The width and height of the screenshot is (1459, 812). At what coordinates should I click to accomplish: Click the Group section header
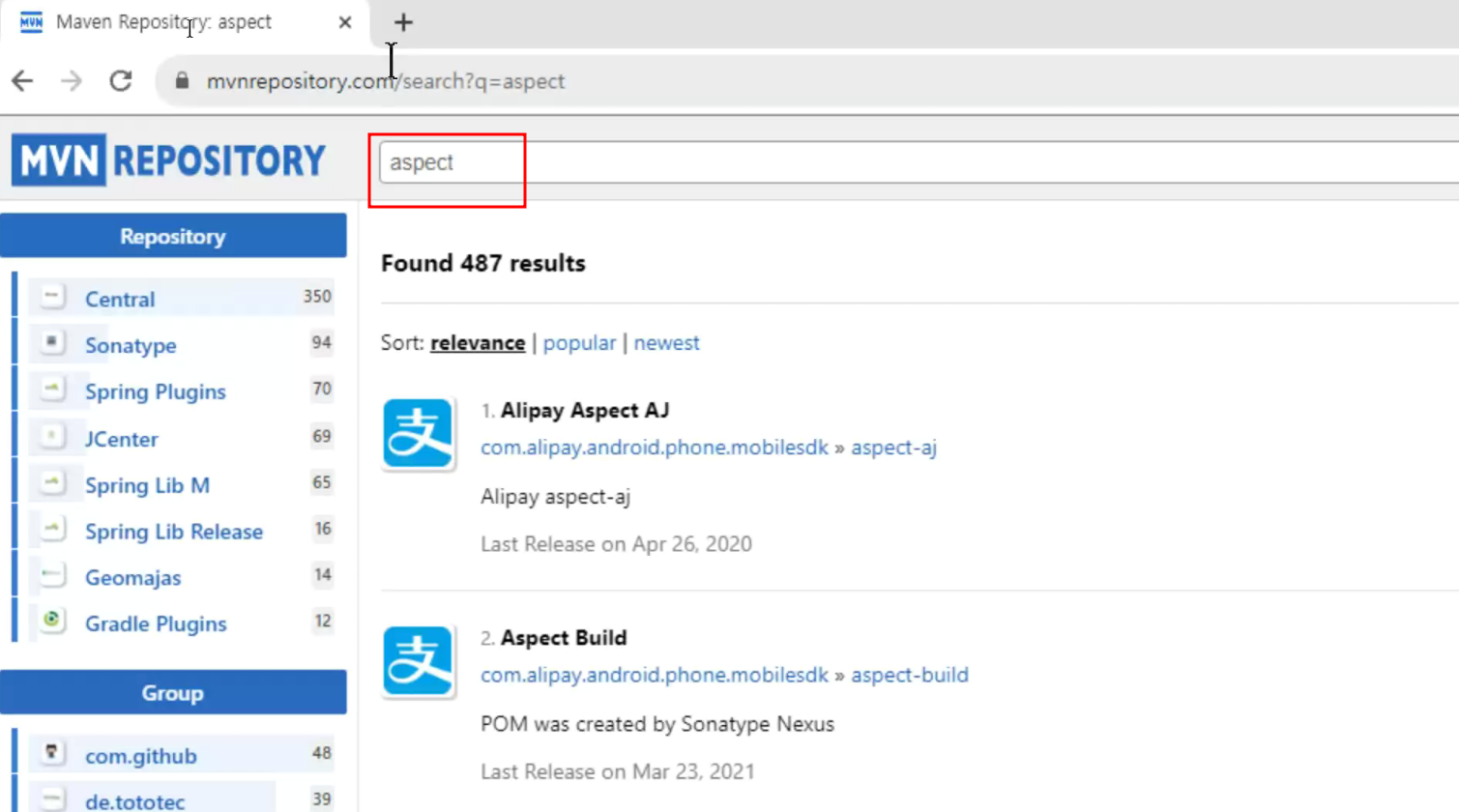tap(173, 693)
